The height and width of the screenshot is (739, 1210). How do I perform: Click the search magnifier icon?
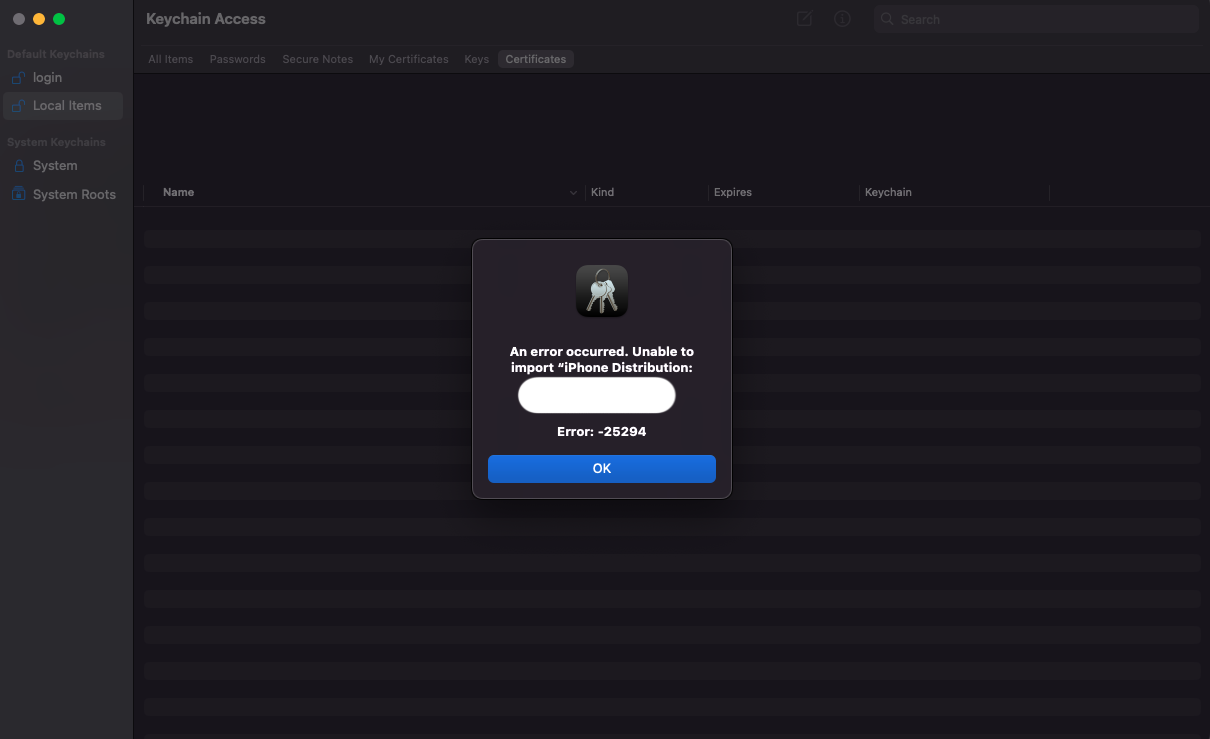(x=887, y=19)
